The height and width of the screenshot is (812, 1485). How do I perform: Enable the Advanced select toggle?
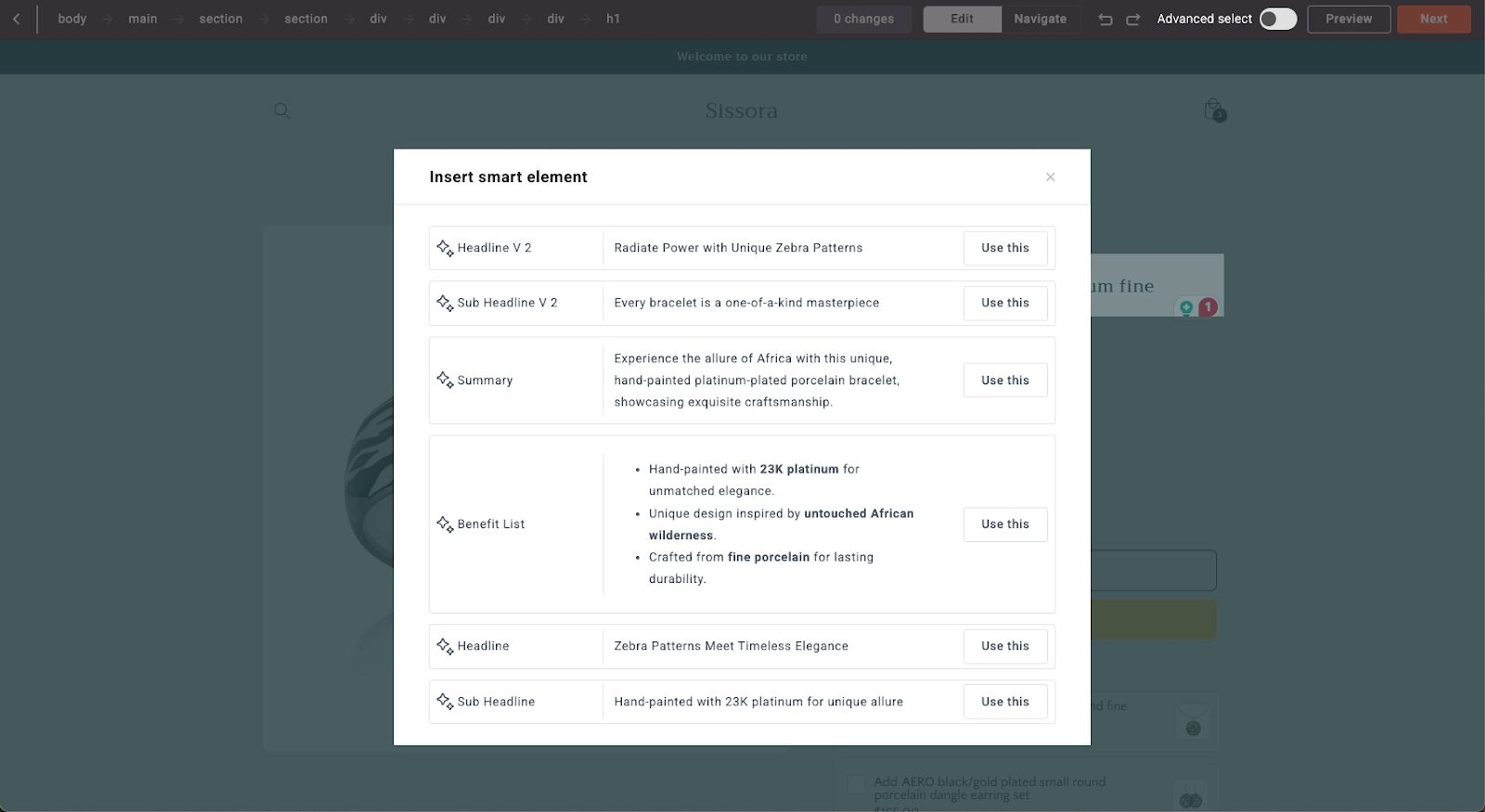[x=1278, y=19]
